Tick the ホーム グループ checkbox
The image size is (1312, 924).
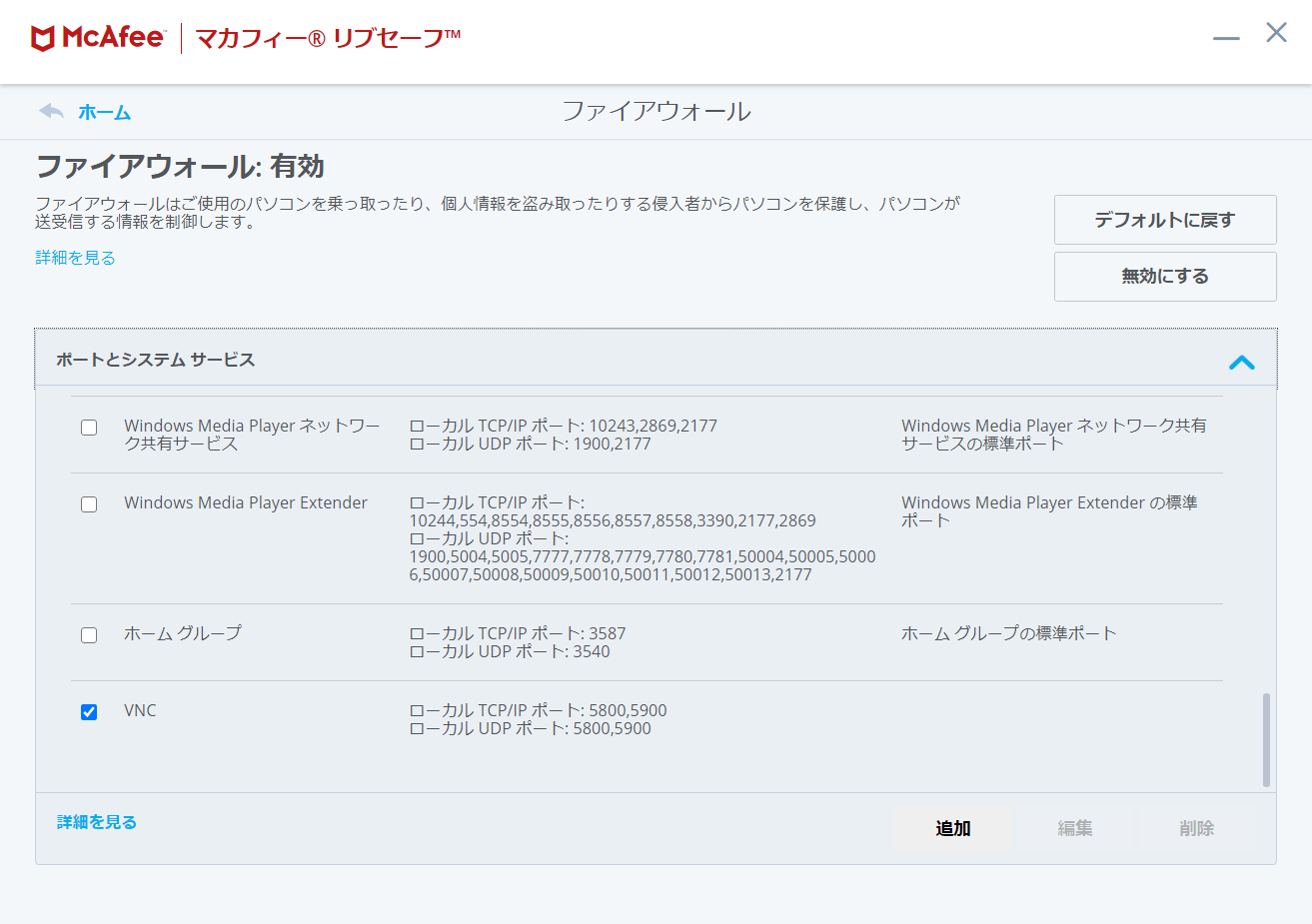[x=89, y=635]
